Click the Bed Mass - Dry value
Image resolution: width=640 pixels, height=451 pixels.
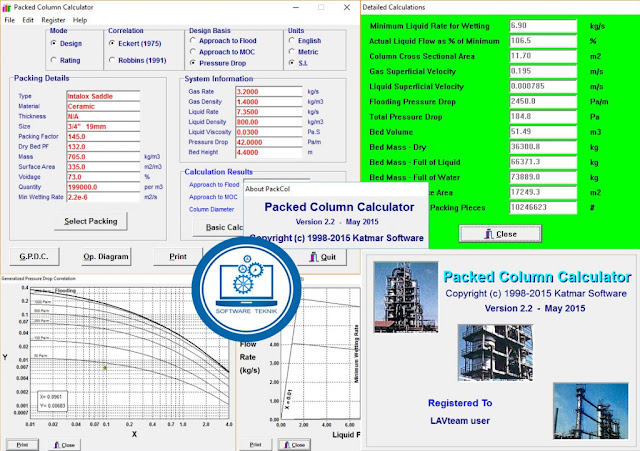point(543,147)
